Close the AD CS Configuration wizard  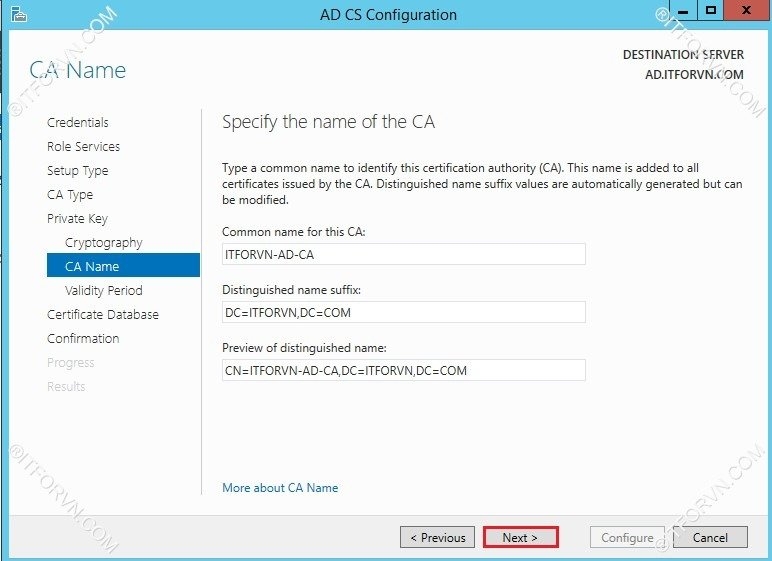[x=743, y=12]
